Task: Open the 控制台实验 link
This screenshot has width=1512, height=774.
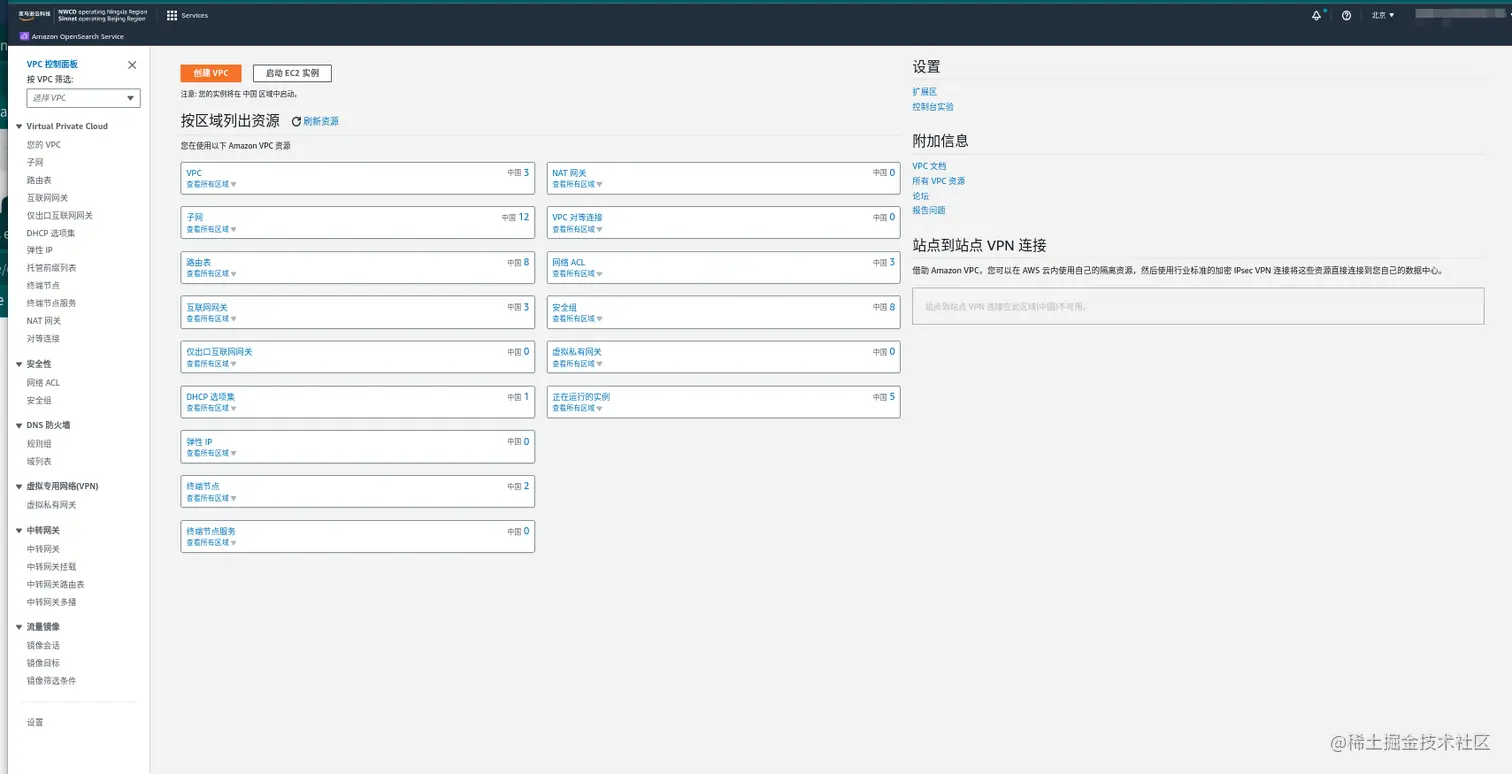Action: (933, 106)
